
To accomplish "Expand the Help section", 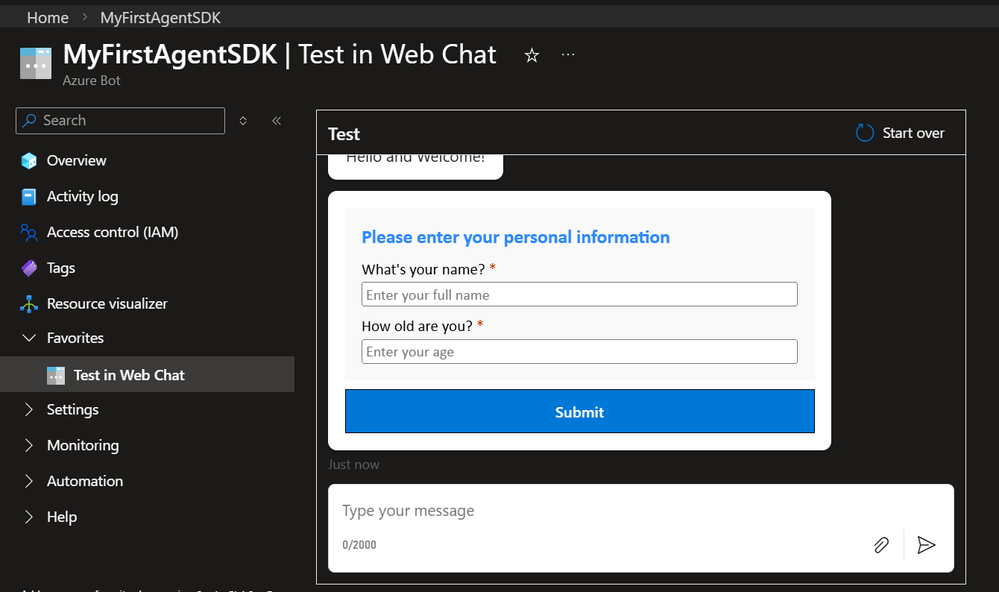I will pyautogui.click(x=29, y=517).
